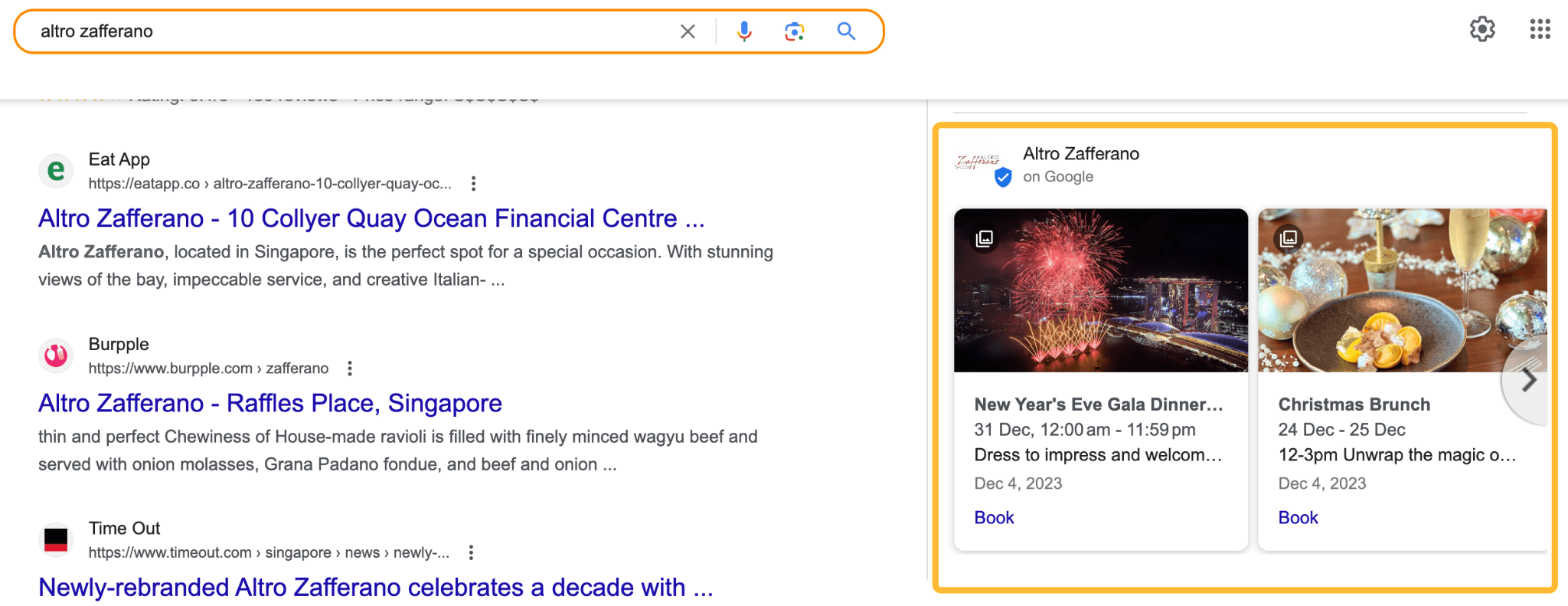Open Google Lens image search

[x=794, y=31]
